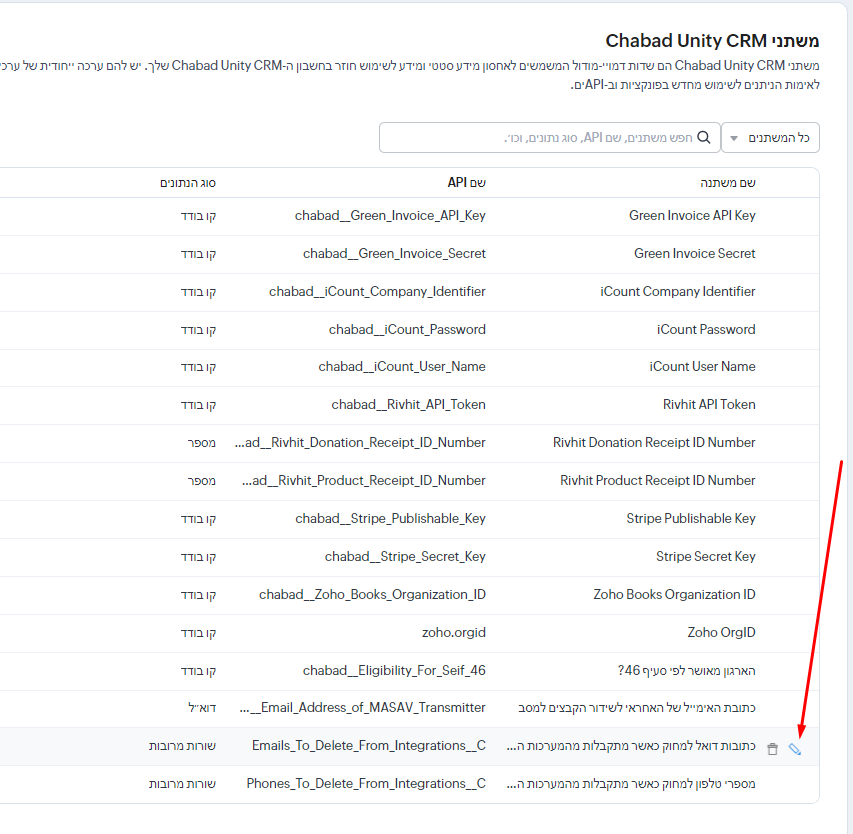The height and width of the screenshot is (834, 853).
Task: Click the סוג הנתונים column header
Action: [x=188, y=183]
